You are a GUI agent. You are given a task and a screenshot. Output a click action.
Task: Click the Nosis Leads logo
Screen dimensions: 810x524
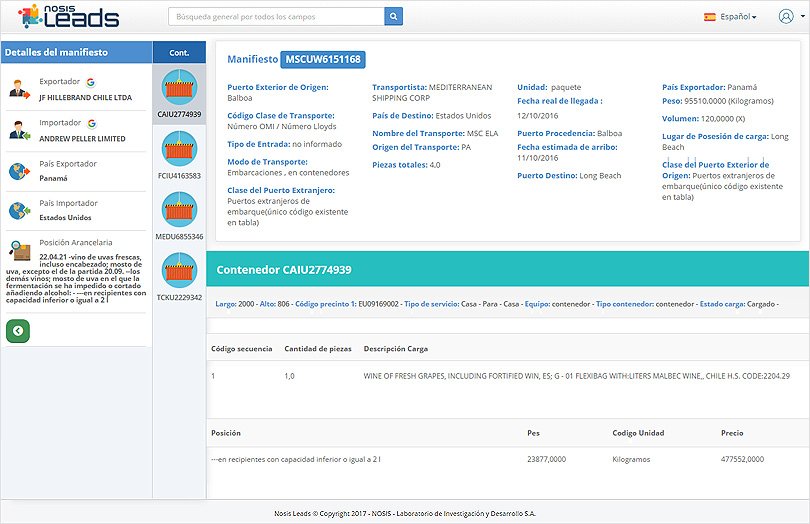click(x=68, y=16)
